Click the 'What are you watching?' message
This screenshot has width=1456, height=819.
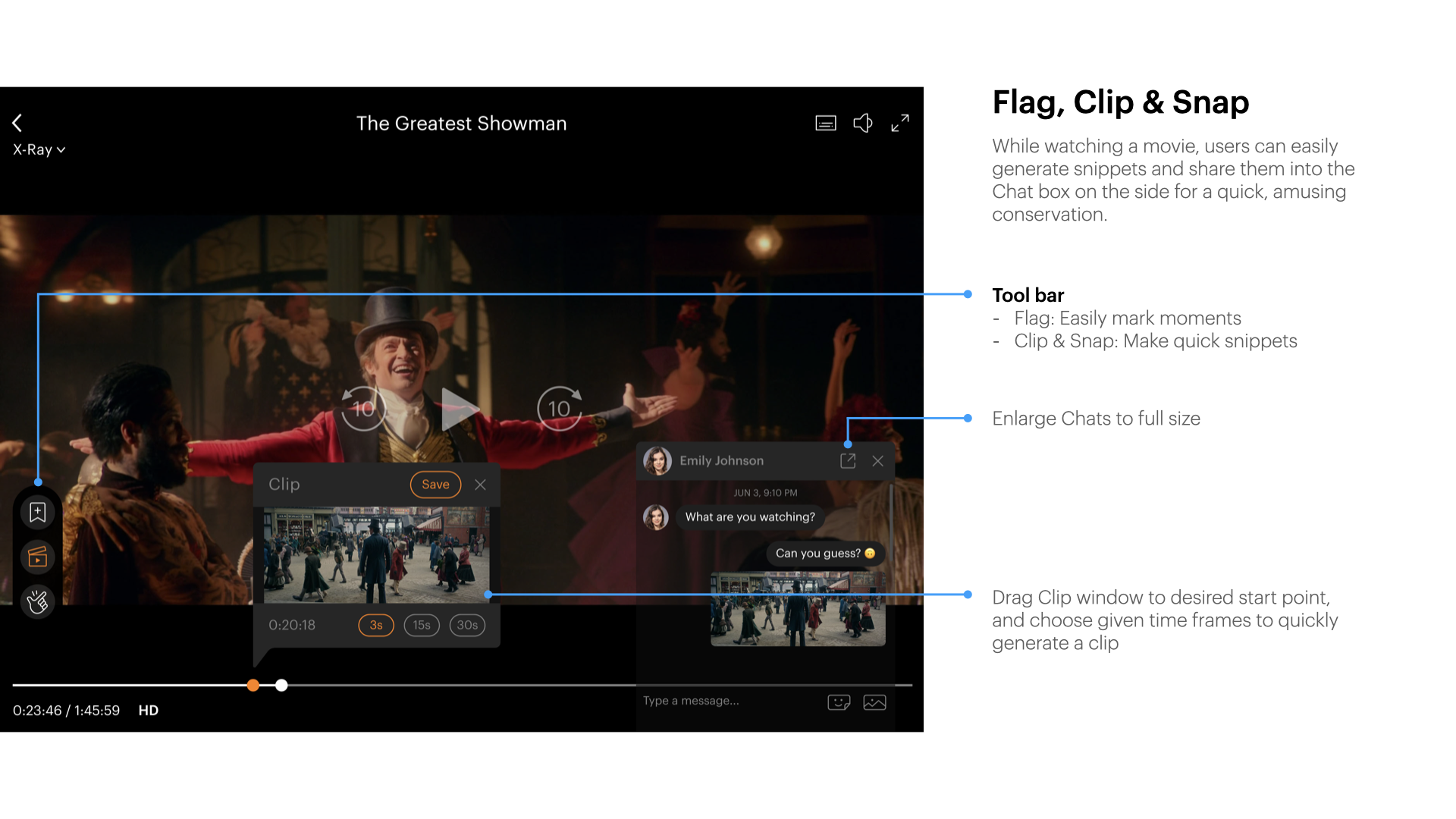click(750, 517)
